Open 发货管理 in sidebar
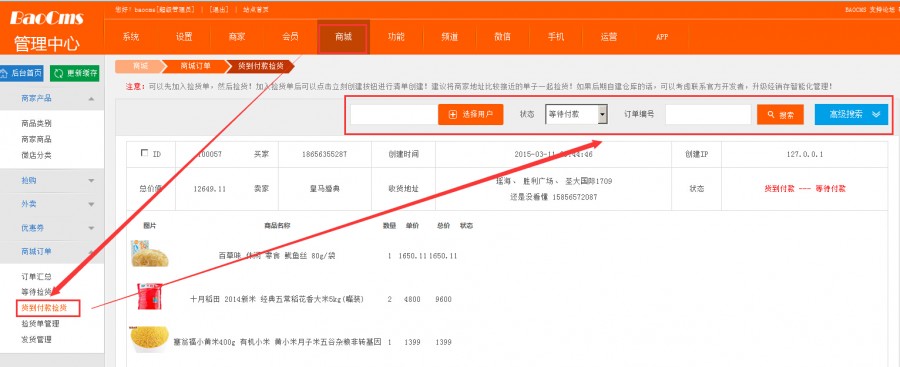Screen dimensions: 900x367 point(37,339)
